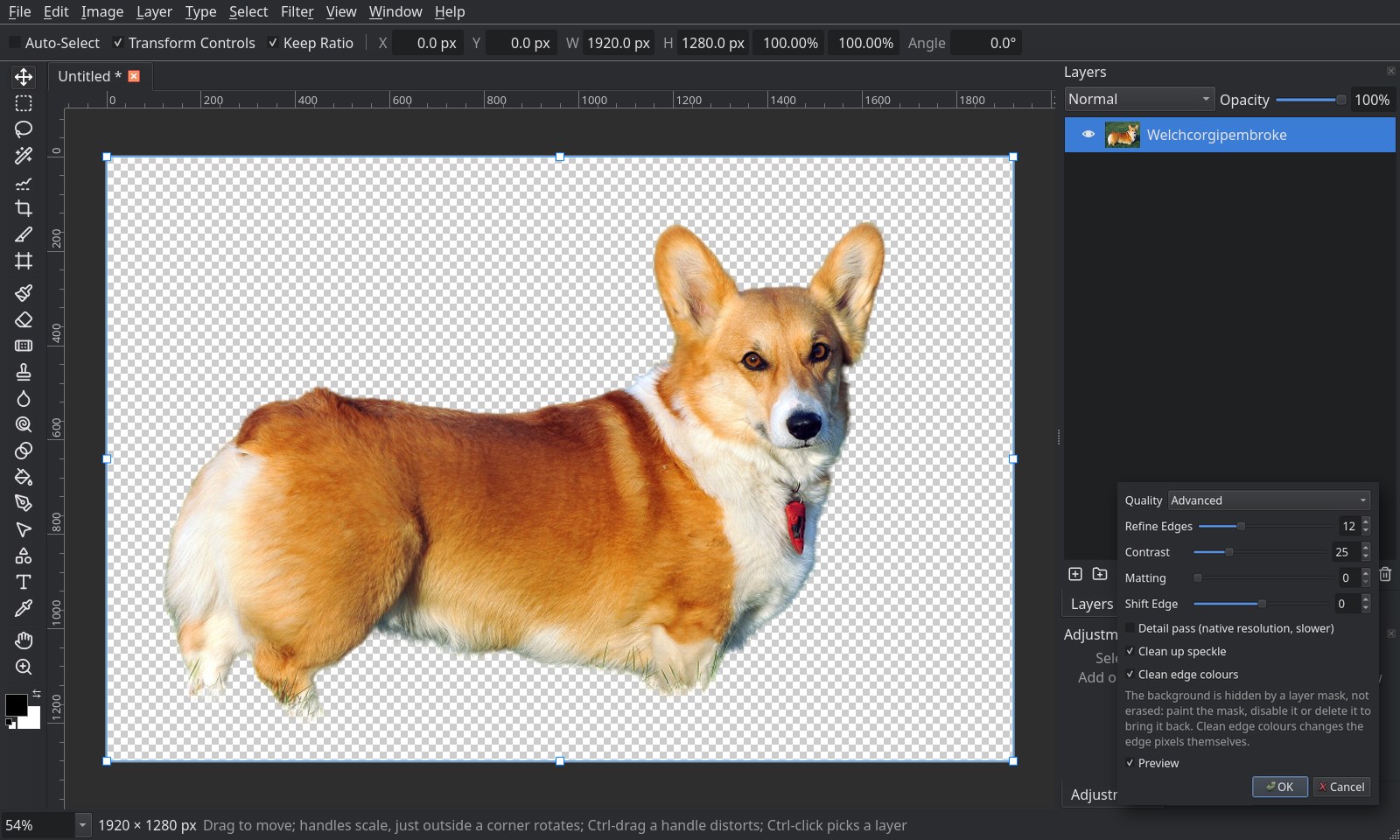Viewport: 1400px width, 840px height.
Task: Select the Zoom magnifier tool
Action: click(x=24, y=667)
